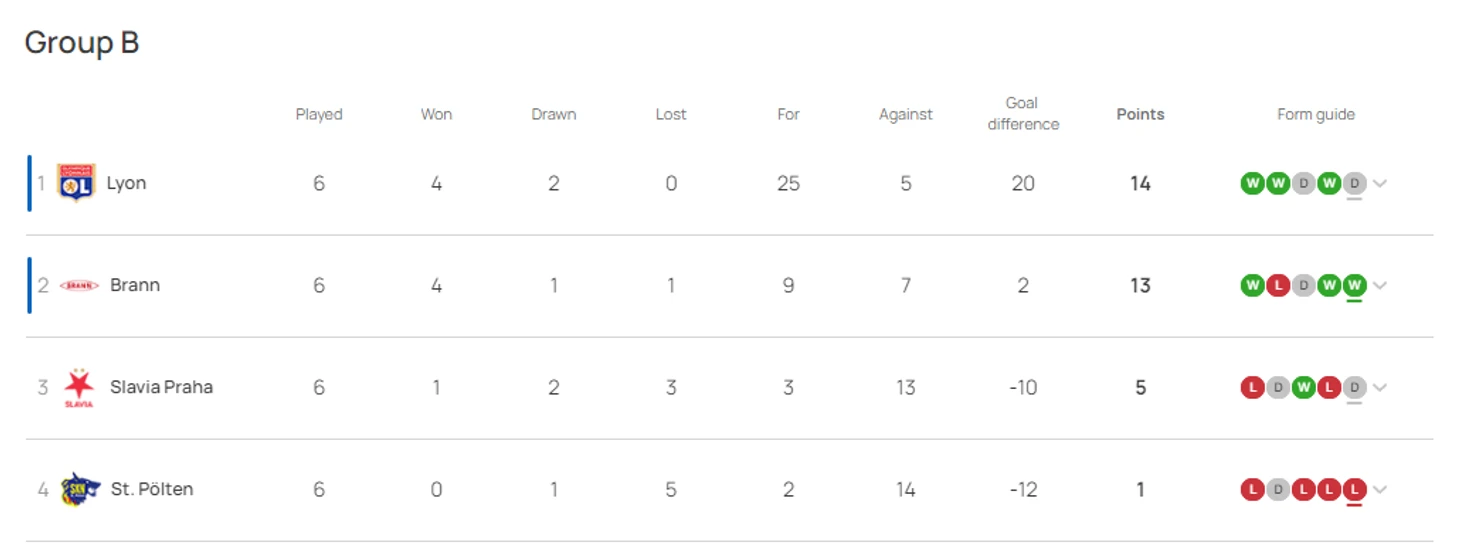
Task: Expand Brann's form guide chevron
Action: (1380, 285)
